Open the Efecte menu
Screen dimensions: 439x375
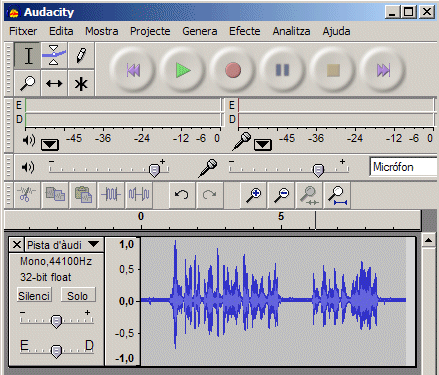[x=245, y=31]
